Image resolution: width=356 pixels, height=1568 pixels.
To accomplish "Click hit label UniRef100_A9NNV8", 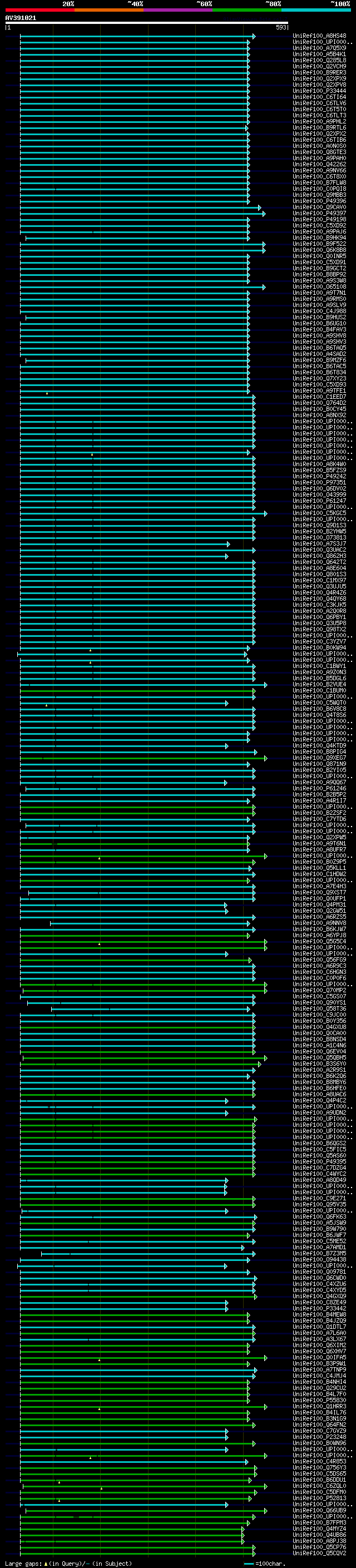I will click(319, 923).
